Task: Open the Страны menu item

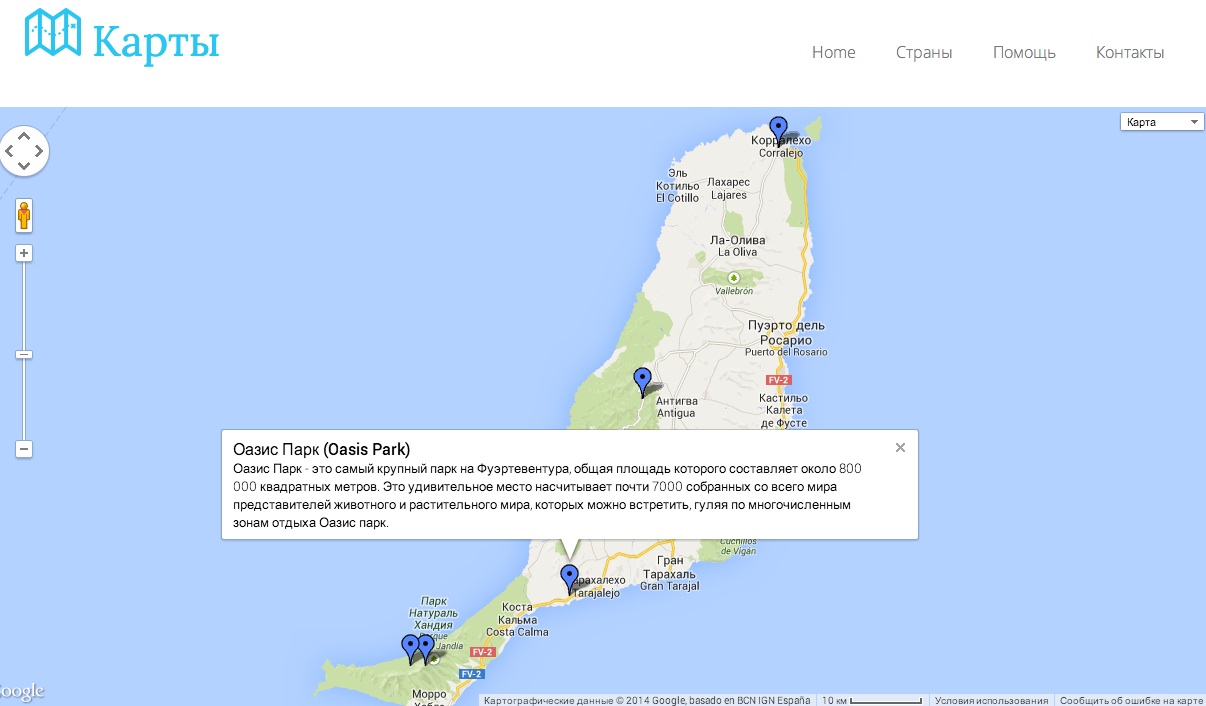Action: pos(924,52)
